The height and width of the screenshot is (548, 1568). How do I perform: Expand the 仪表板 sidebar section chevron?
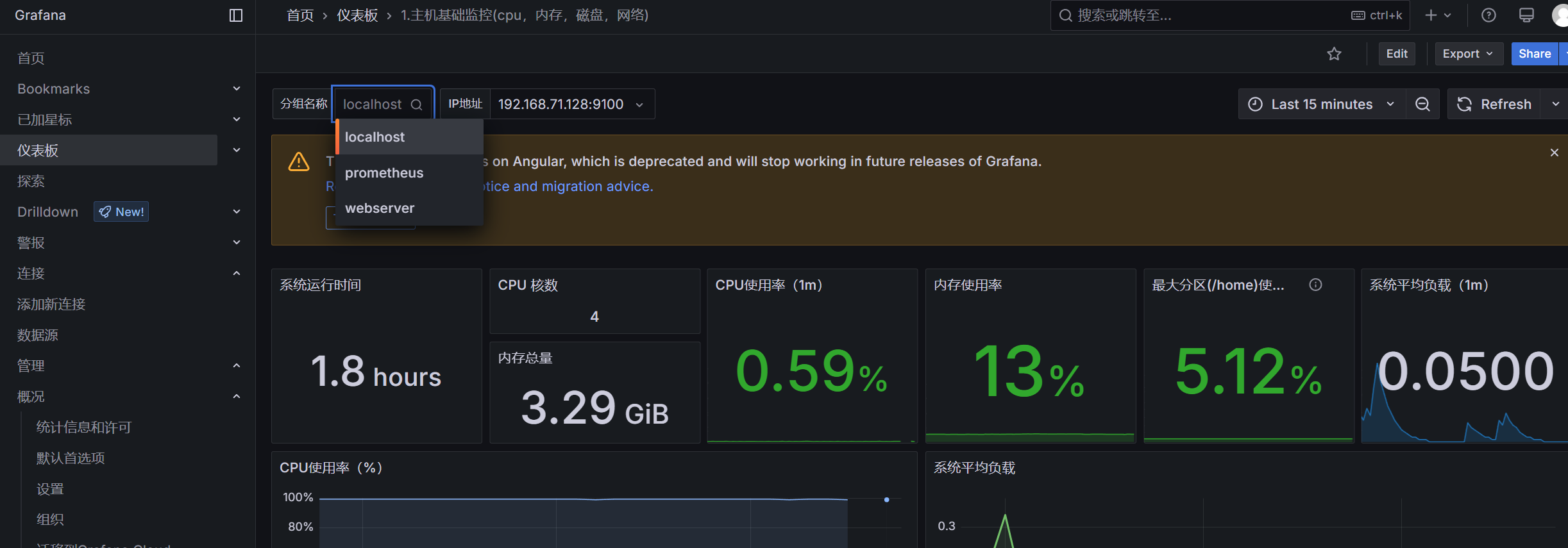pos(237,150)
